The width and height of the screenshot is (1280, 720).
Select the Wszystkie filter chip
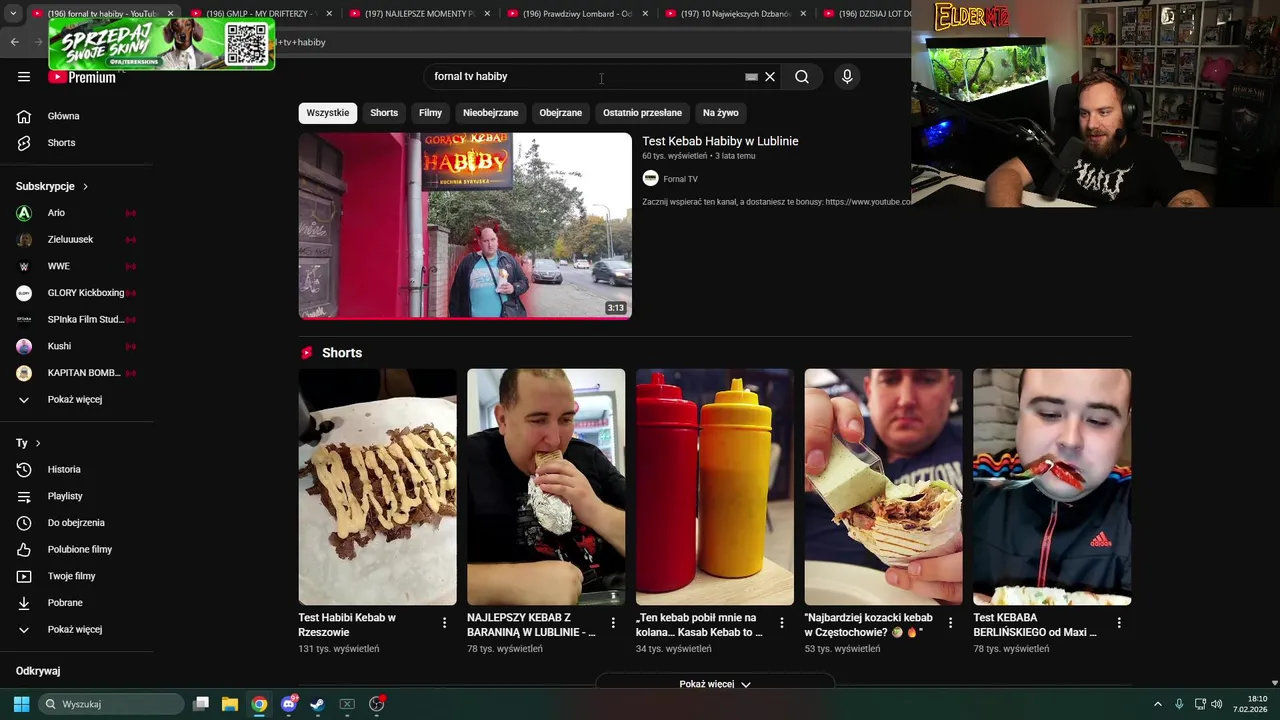328,113
